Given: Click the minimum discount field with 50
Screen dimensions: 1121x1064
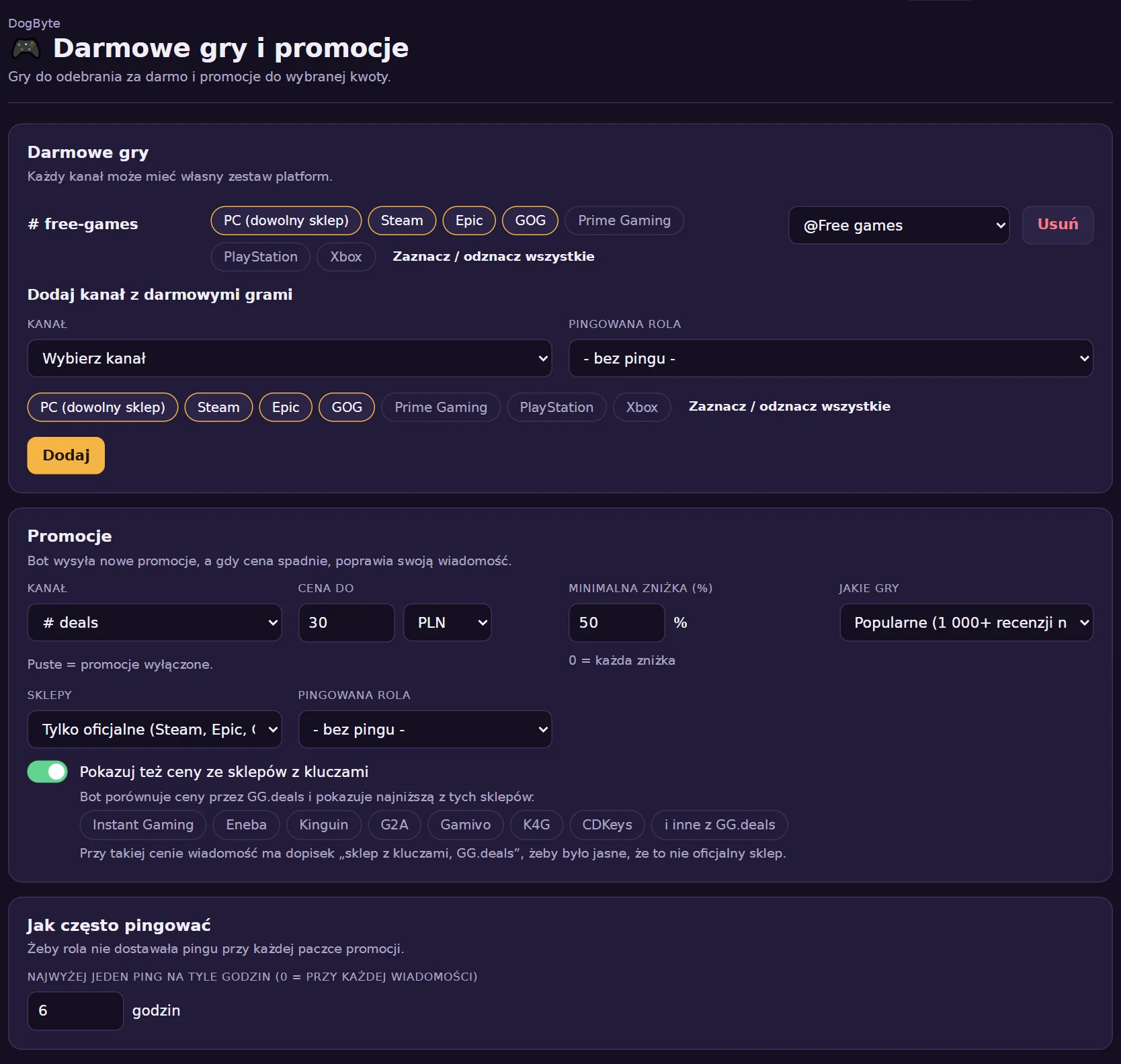Looking at the screenshot, I should point(617,622).
